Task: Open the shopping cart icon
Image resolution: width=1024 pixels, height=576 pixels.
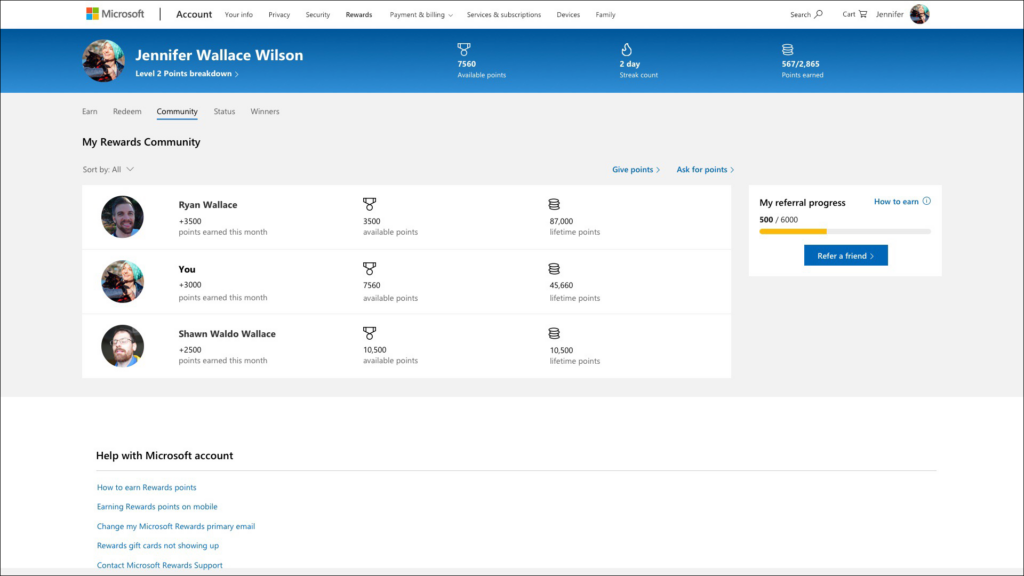Action: click(x=863, y=14)
